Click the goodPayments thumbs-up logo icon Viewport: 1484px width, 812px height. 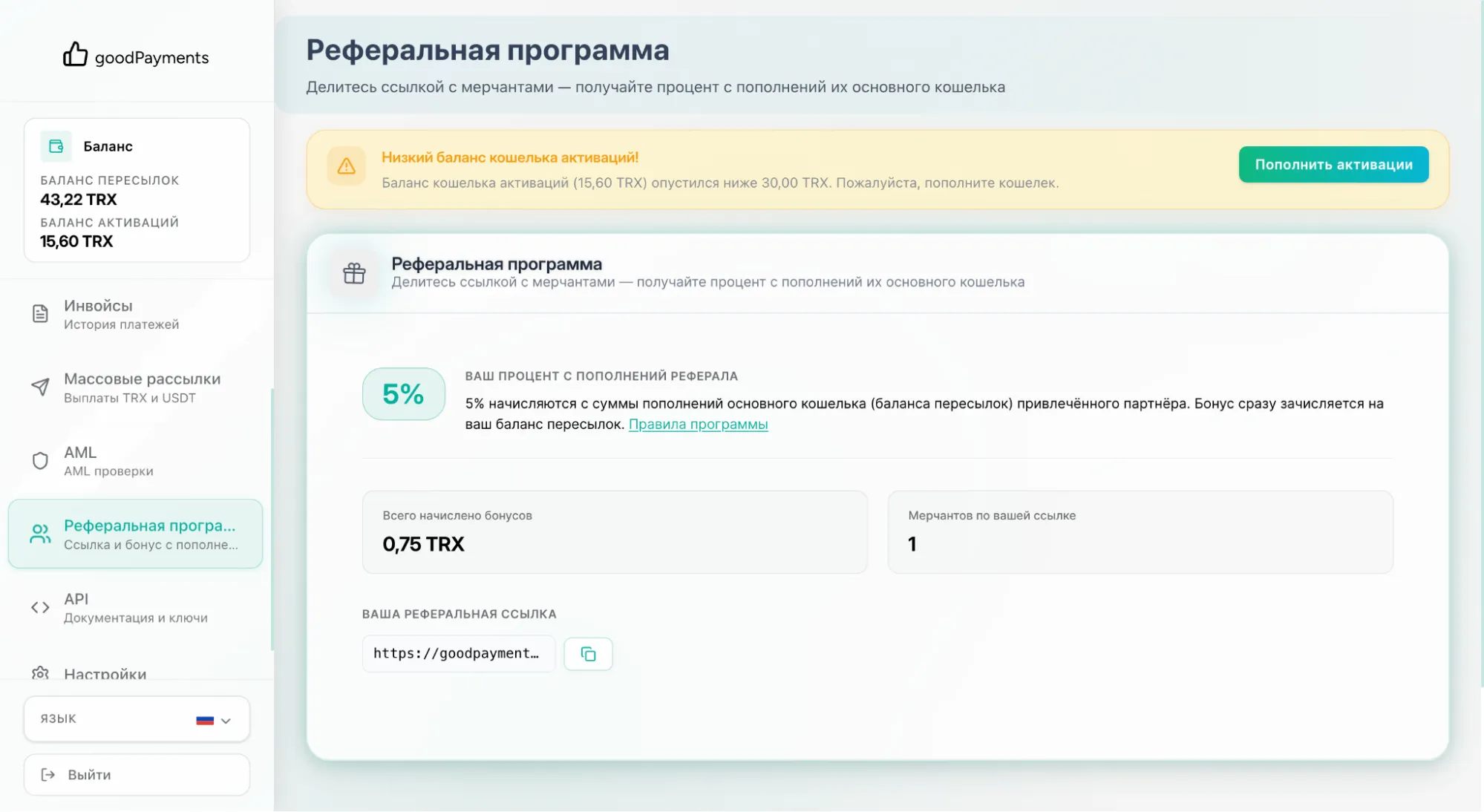[75, 54]
